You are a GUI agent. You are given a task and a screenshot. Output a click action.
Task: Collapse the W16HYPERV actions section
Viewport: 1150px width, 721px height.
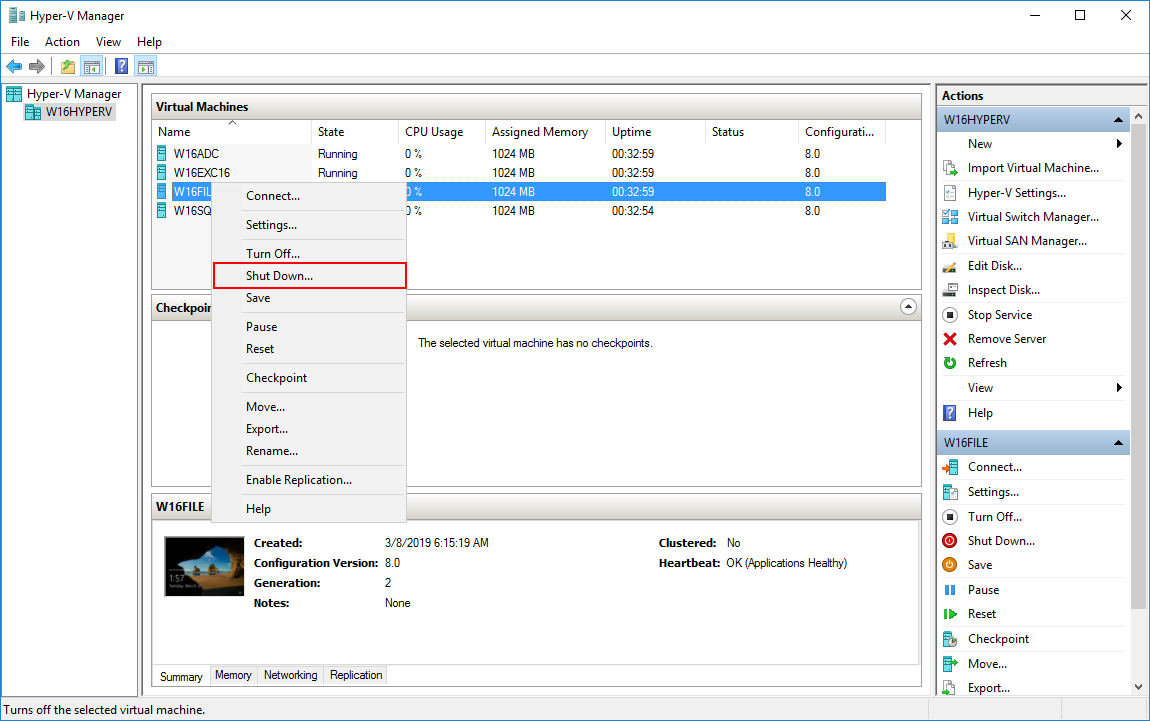1120,120
